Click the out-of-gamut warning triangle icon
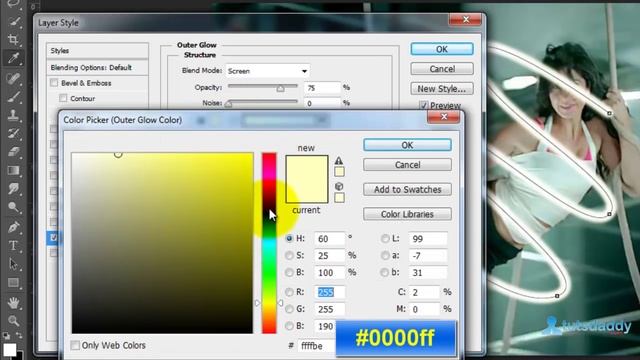Image resolution: width=640 pixels, height=360 pixels. [x=339, y=161]
